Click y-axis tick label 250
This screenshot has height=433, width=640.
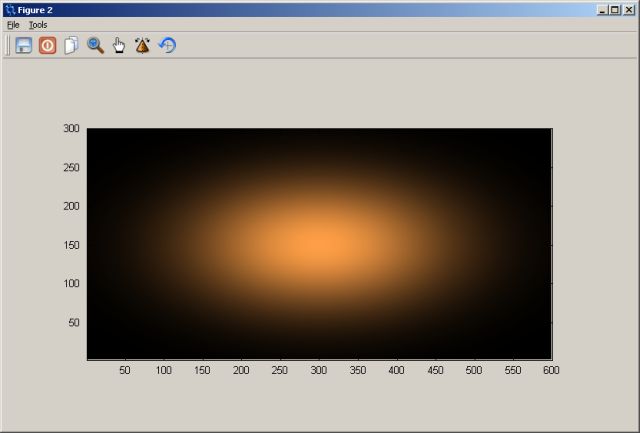coord(71,167)
